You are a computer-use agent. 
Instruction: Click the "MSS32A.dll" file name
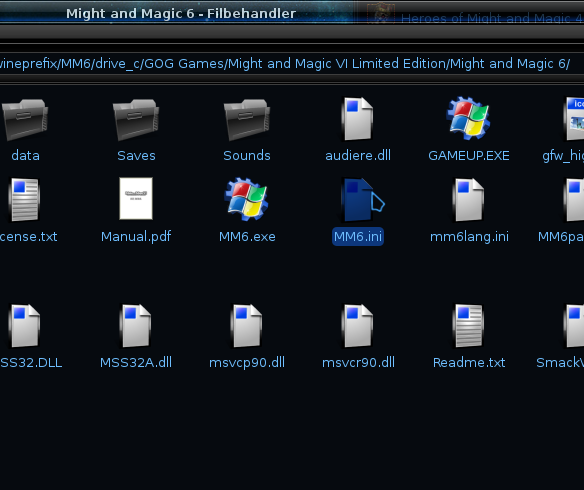(x=136, y=362)
